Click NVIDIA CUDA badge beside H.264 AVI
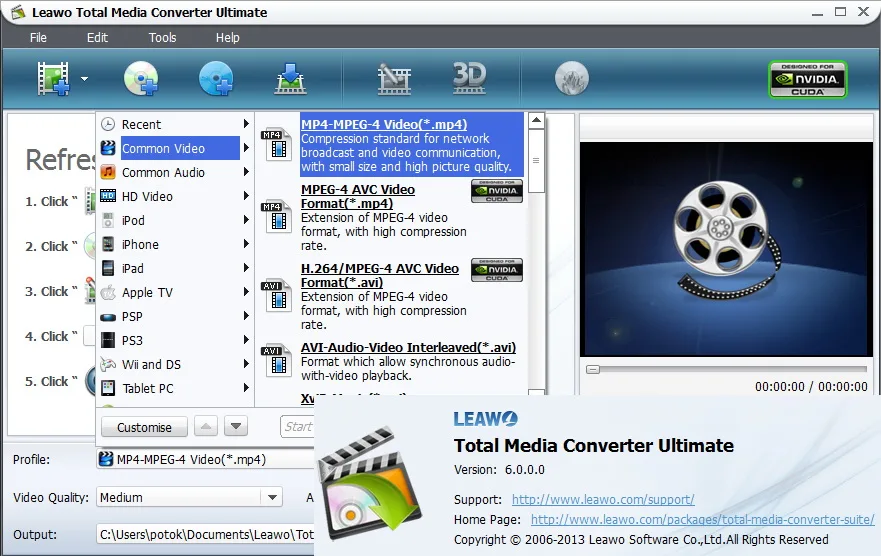This screenshot has height=556, width=881. click(497, 270)
